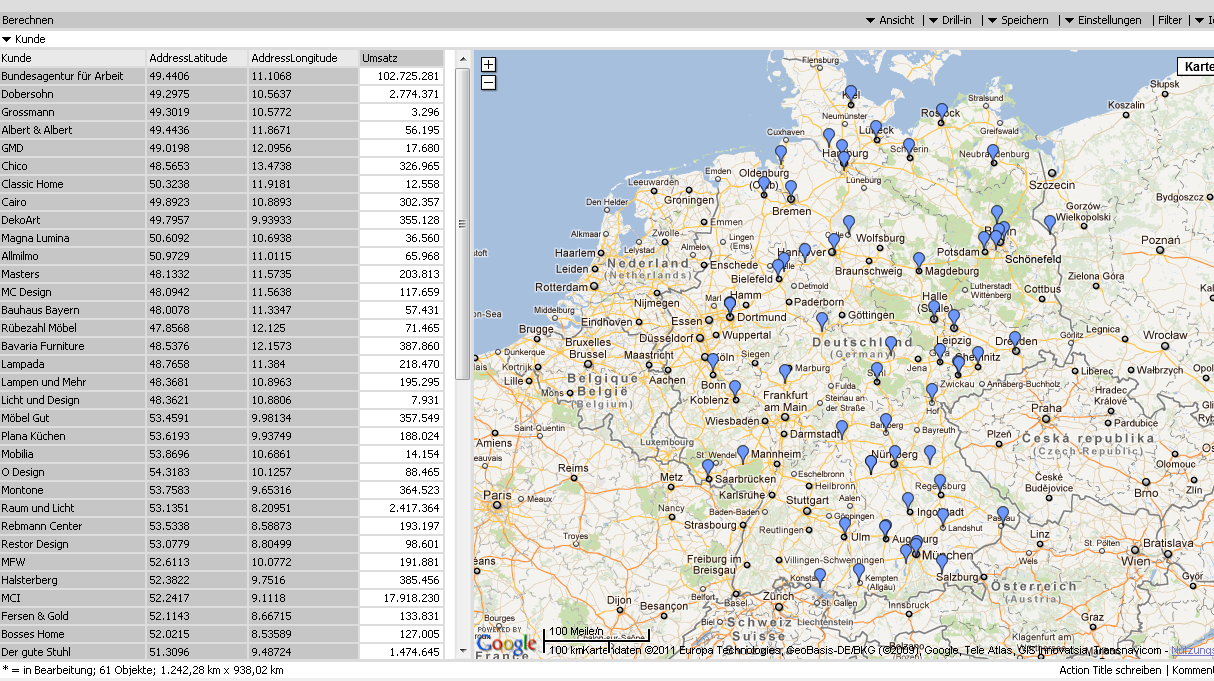Select the marker near Schwerin

coord(909,147)
